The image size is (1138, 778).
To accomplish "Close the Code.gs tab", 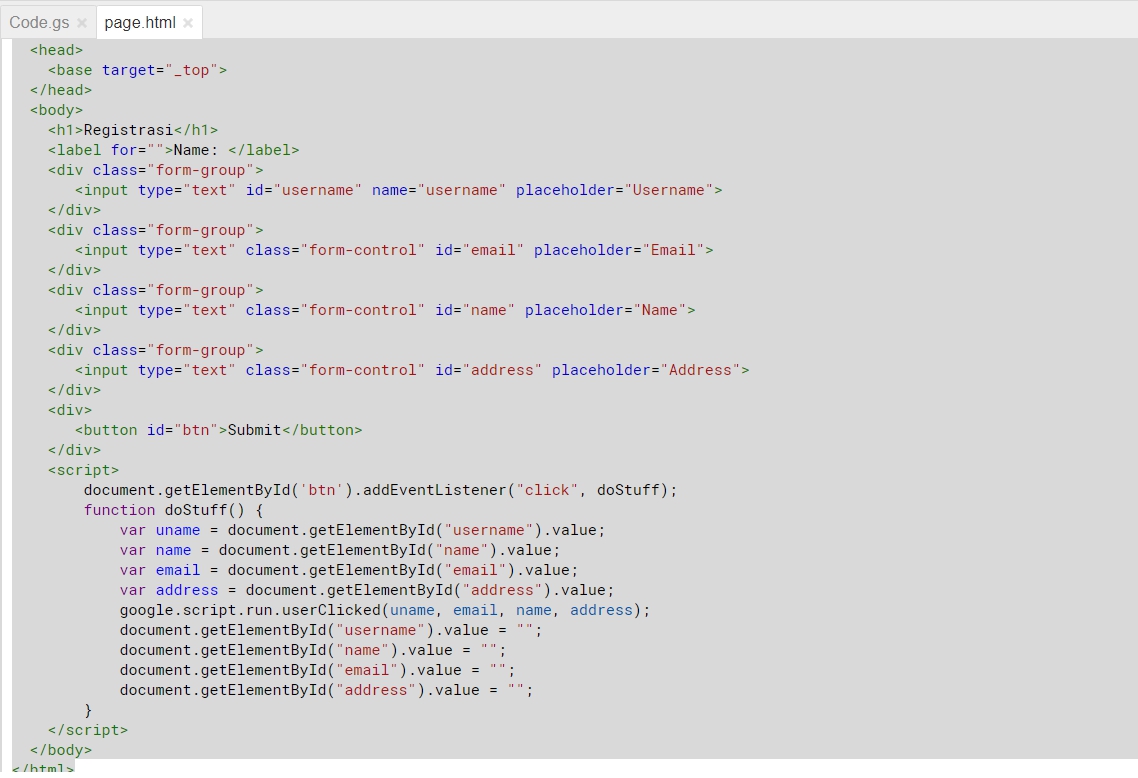I will pyautogui.click(x=82, y=23).
